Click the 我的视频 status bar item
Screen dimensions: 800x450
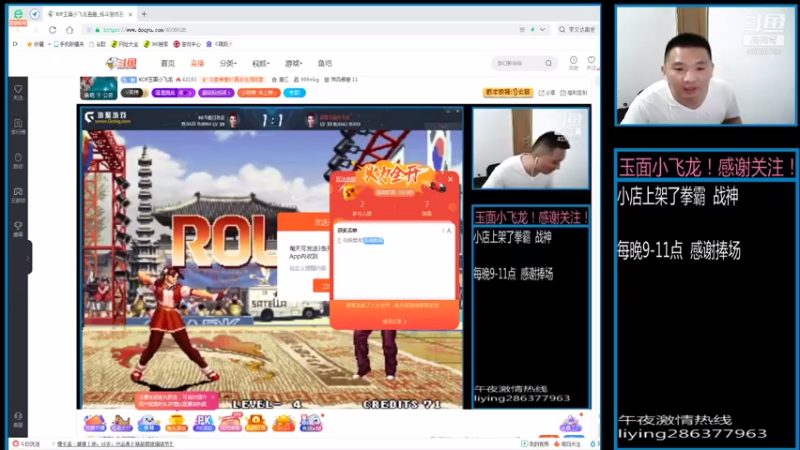pyautogui.click(x=535, y=444)
